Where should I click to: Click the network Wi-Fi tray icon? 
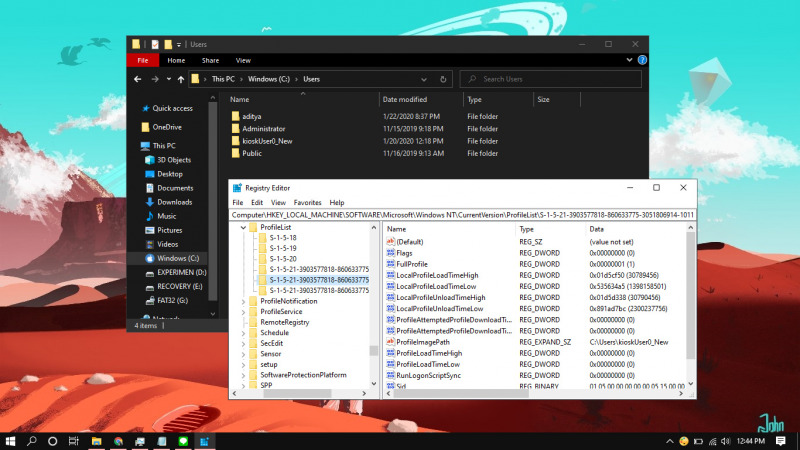click(x=713, y=441)
